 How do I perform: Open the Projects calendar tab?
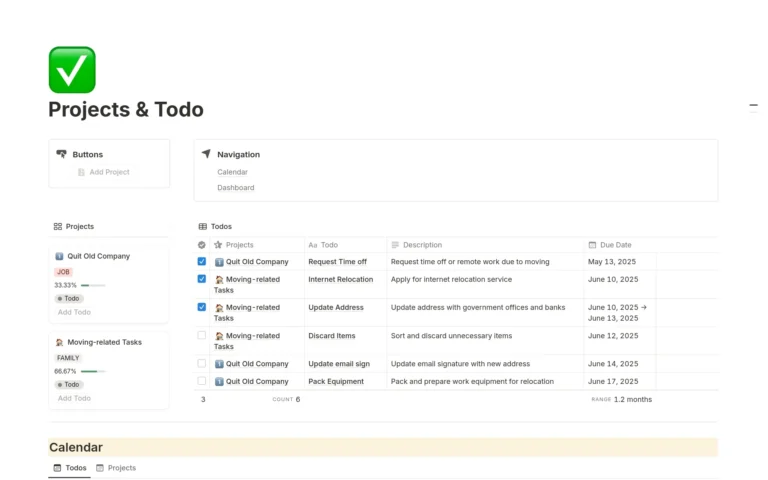pos(116,468)
